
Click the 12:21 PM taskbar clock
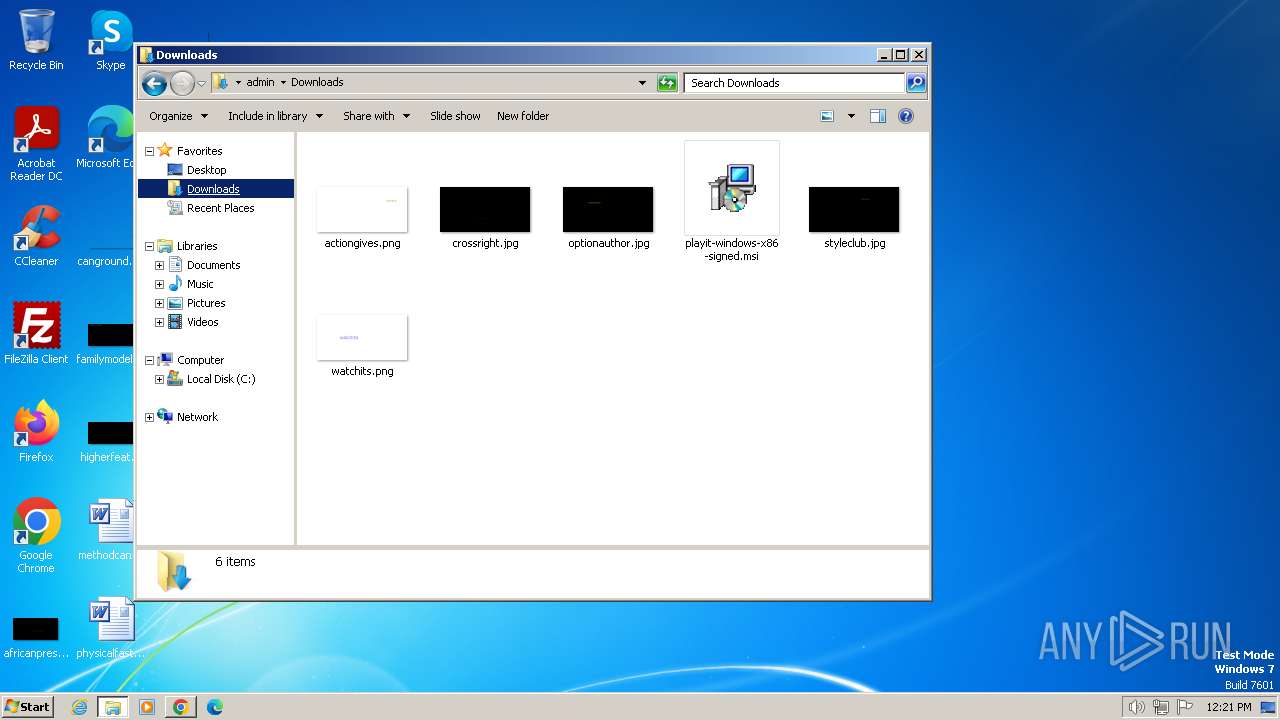(x=1228, y=707)
